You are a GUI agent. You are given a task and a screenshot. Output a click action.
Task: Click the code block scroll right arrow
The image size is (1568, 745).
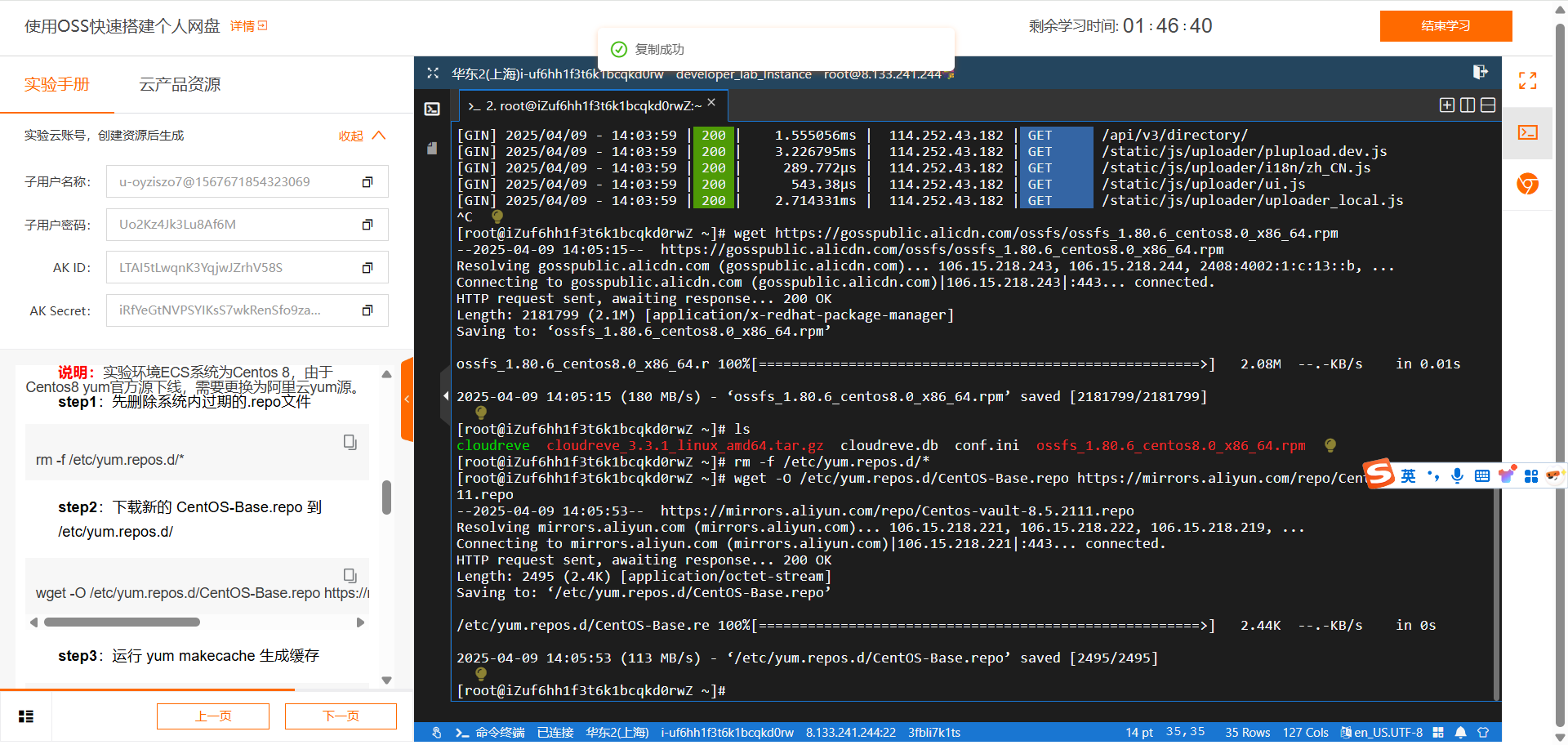tap(360, 622)
